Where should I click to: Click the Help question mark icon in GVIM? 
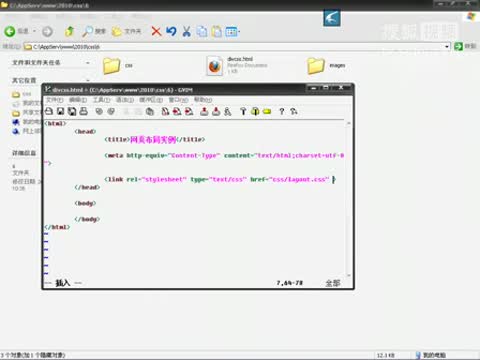coord(282,111)
